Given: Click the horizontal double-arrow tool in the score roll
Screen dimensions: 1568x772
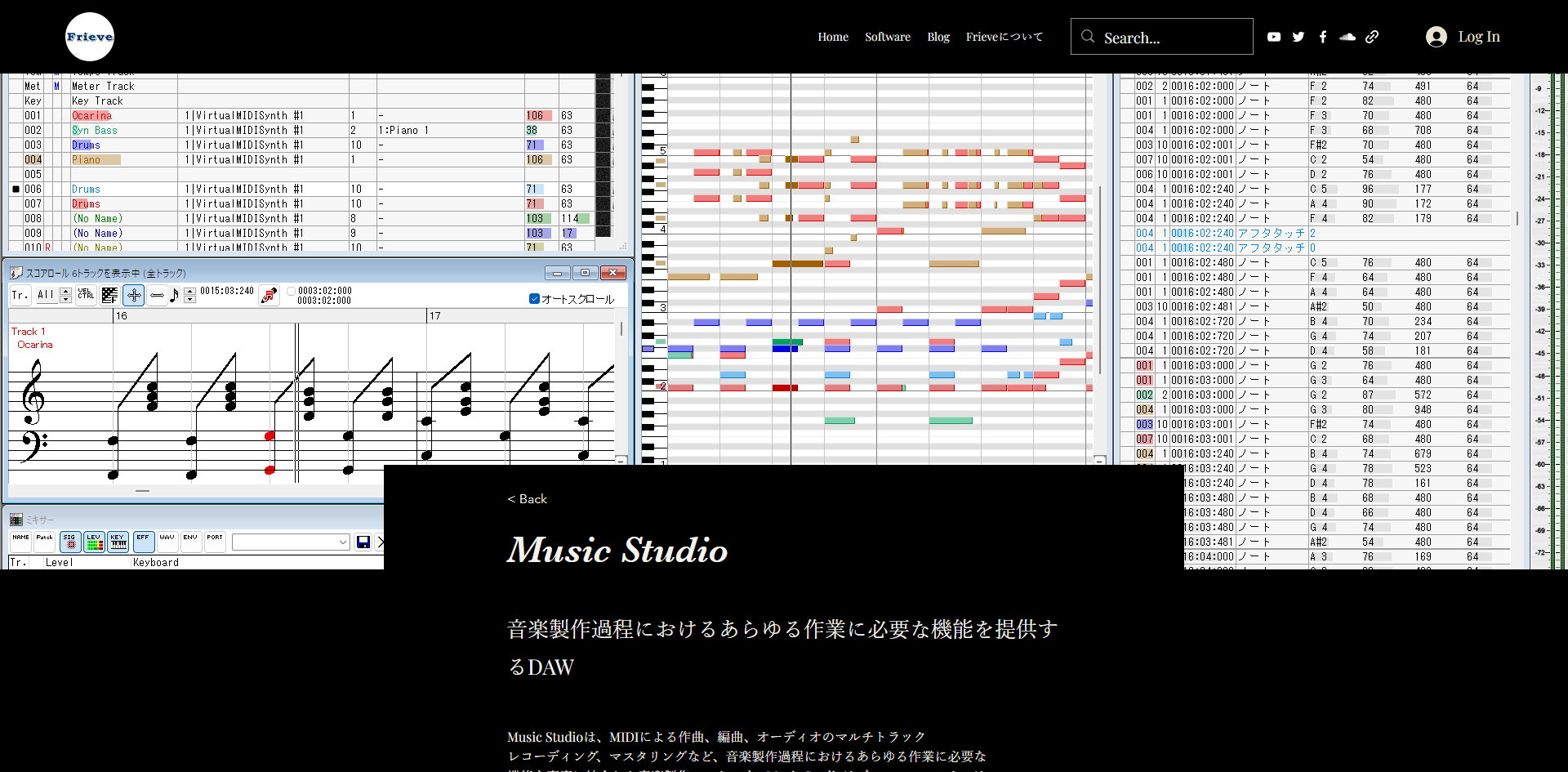Looking at the screenshot, I should pyautogui.click(x=158, y=295).
